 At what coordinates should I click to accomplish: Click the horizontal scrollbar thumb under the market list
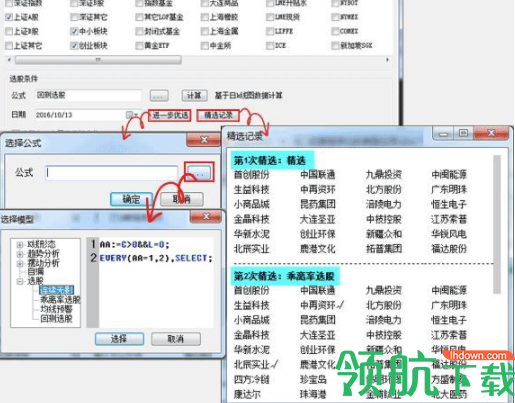[98, 60]
